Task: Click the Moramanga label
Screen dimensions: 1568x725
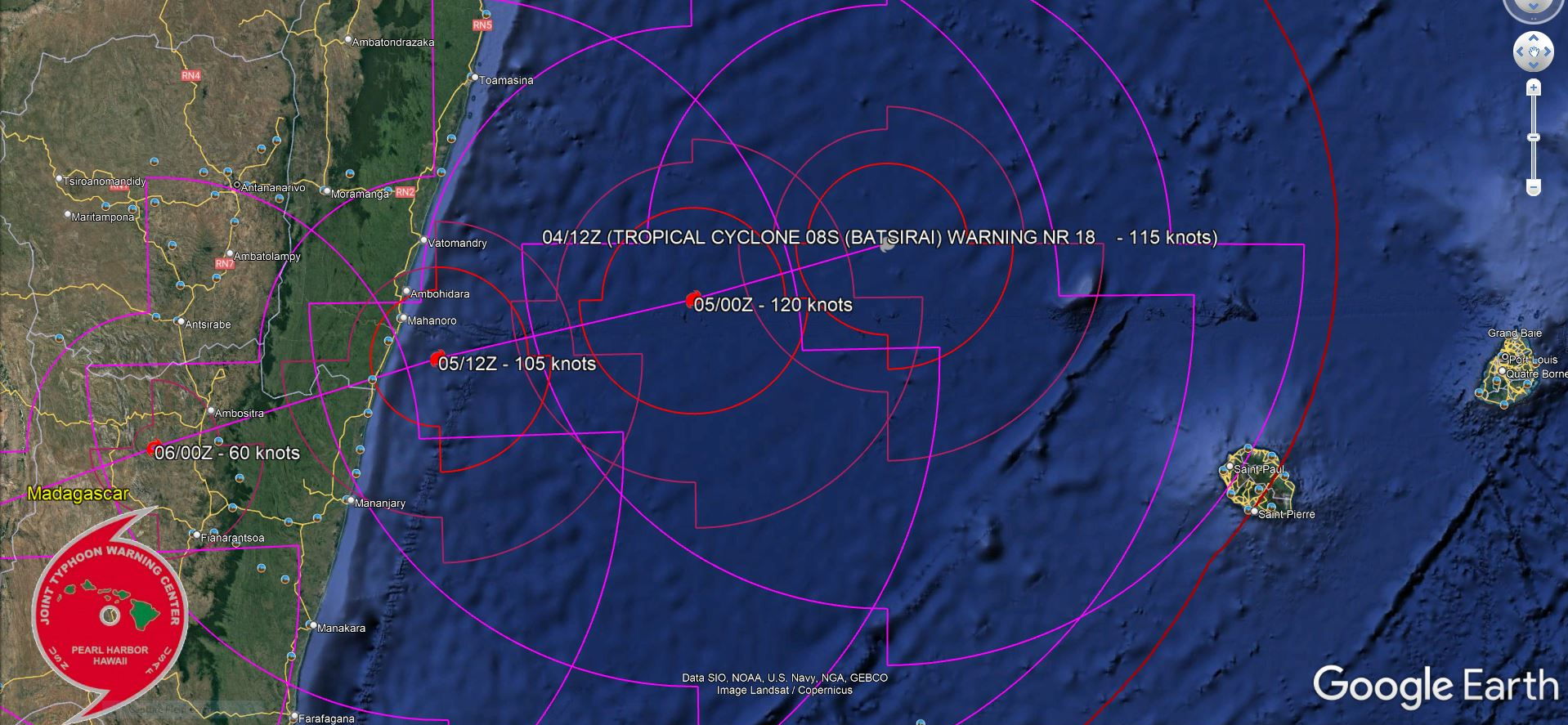Action: point(361,195)
